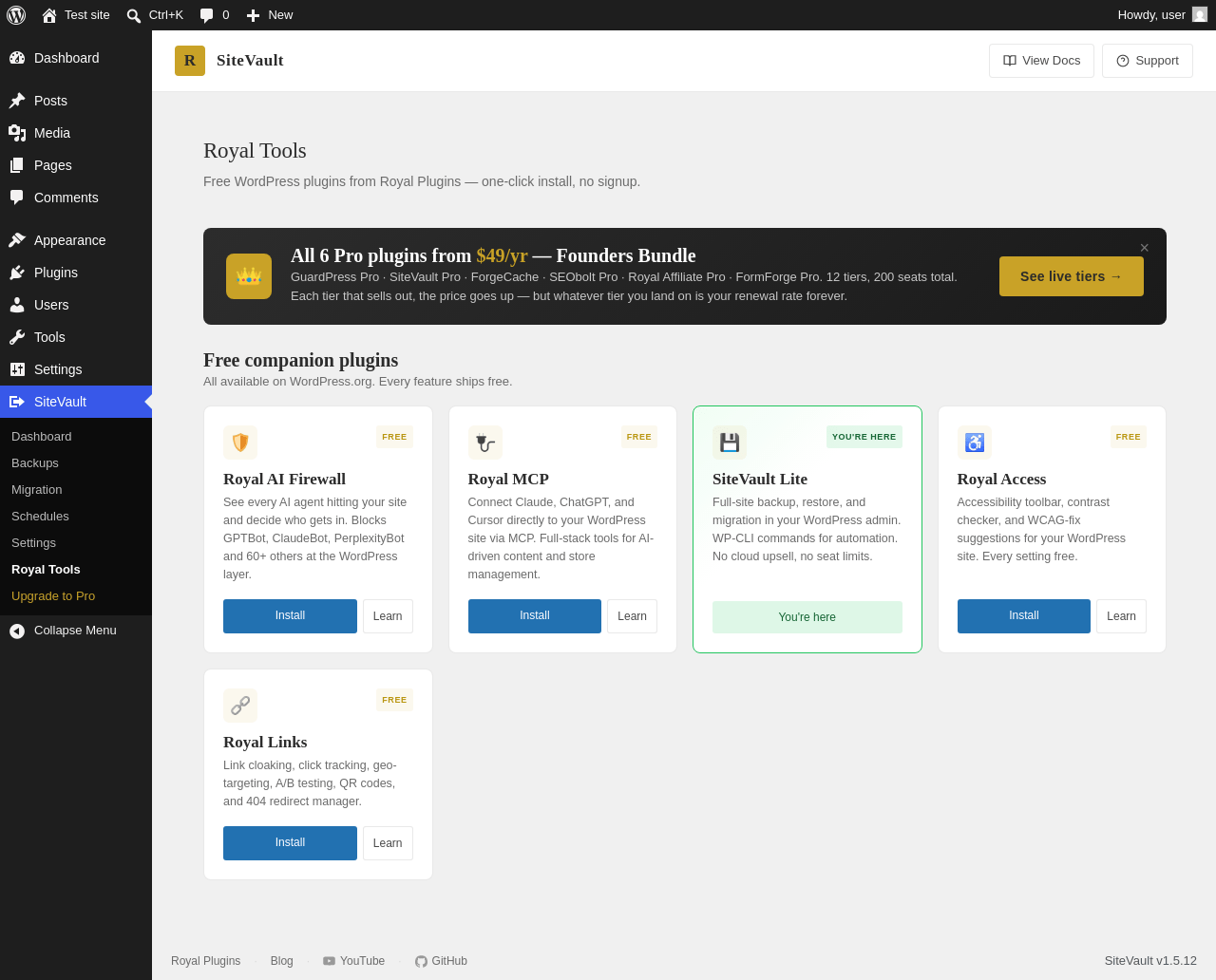This screenshot has width=1216, height=980.
Task: Learn more about Royal AI Firewall
Action: point(388,616)
